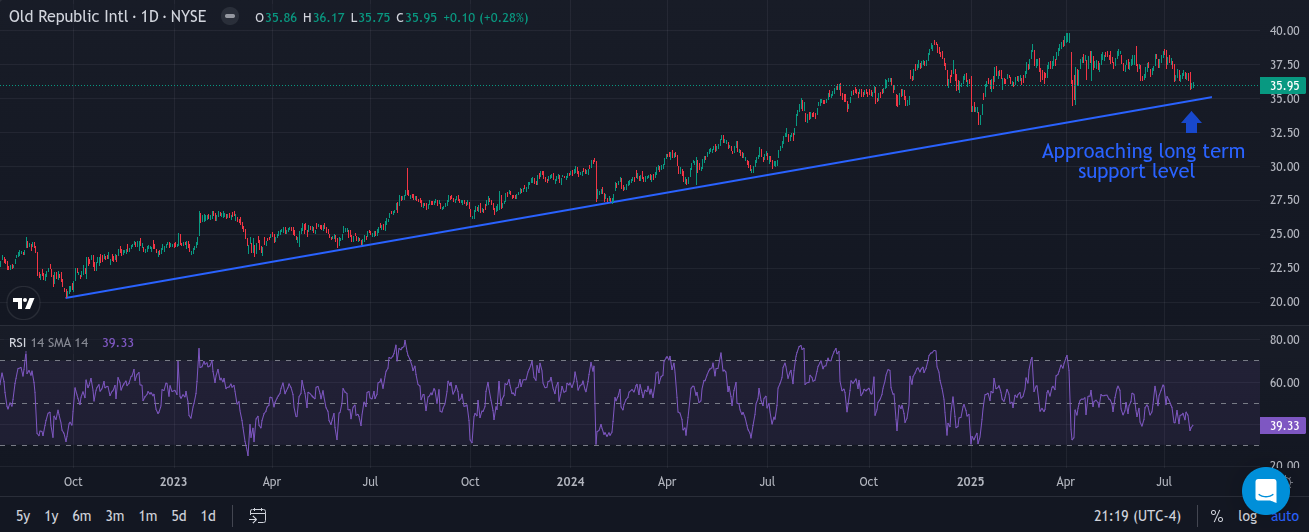Image resolution: width=1309 pixels, height=532 pixels.
Task: Select the RSI 14 SMA 14 indicator legend
Action: 49,342
